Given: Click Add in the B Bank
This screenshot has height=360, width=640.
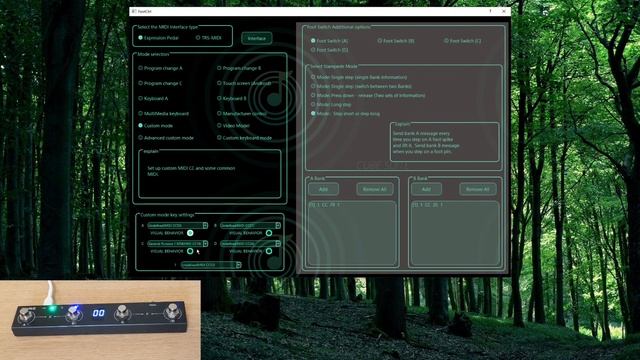Looking at the screenshot, I should (x=426, y=189).
